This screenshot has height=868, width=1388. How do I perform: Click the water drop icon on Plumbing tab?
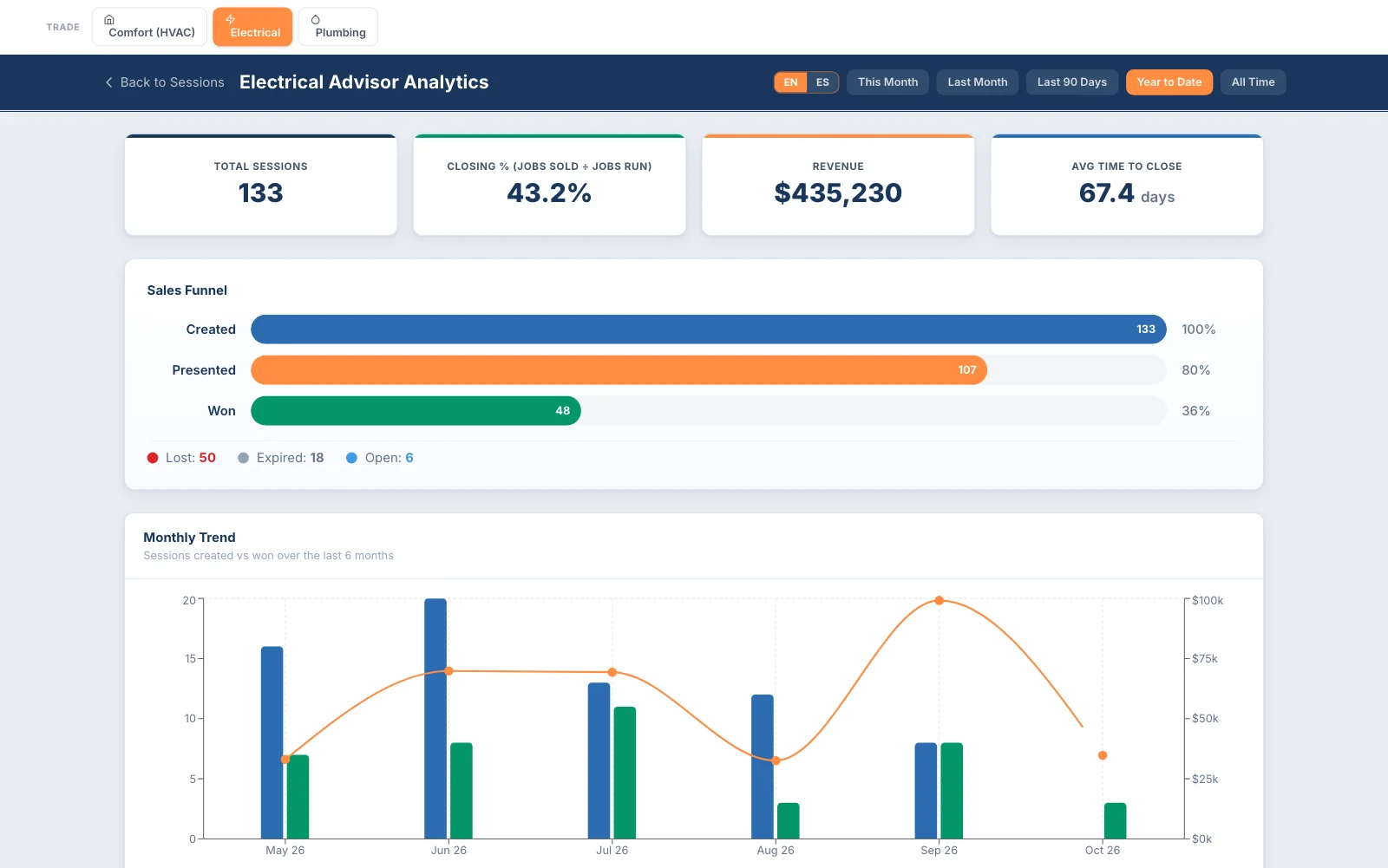(x=316, y=19)
